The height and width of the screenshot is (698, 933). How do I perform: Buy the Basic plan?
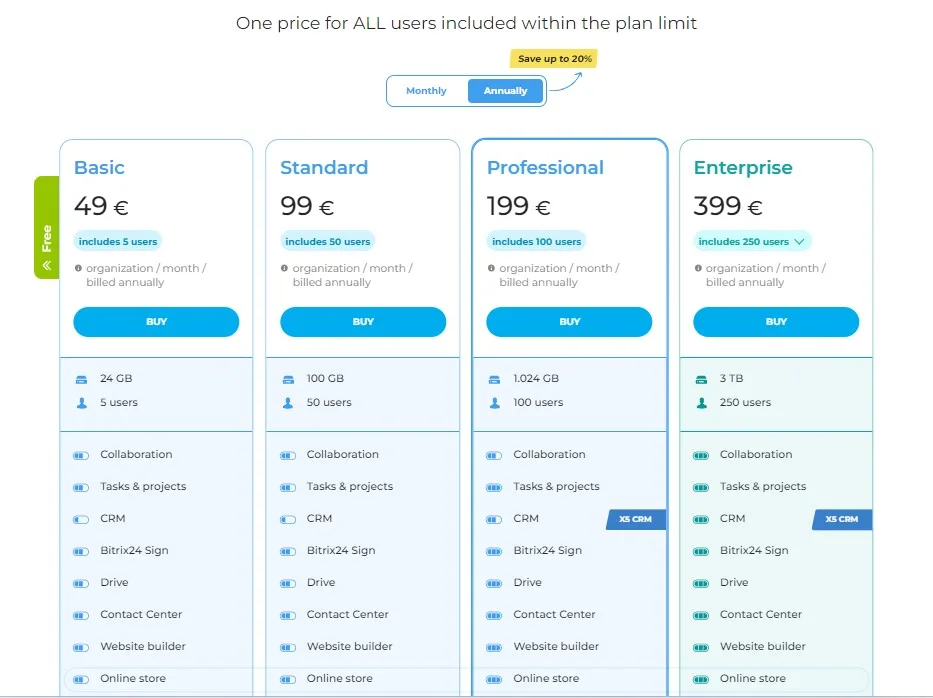tap(156, 322)
